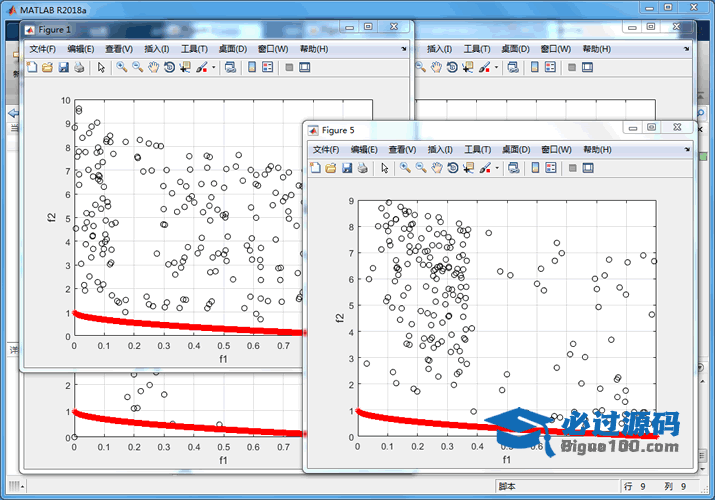Save Figure 5 with the disk icon
The image size is (715, 500).
(347, 168)
